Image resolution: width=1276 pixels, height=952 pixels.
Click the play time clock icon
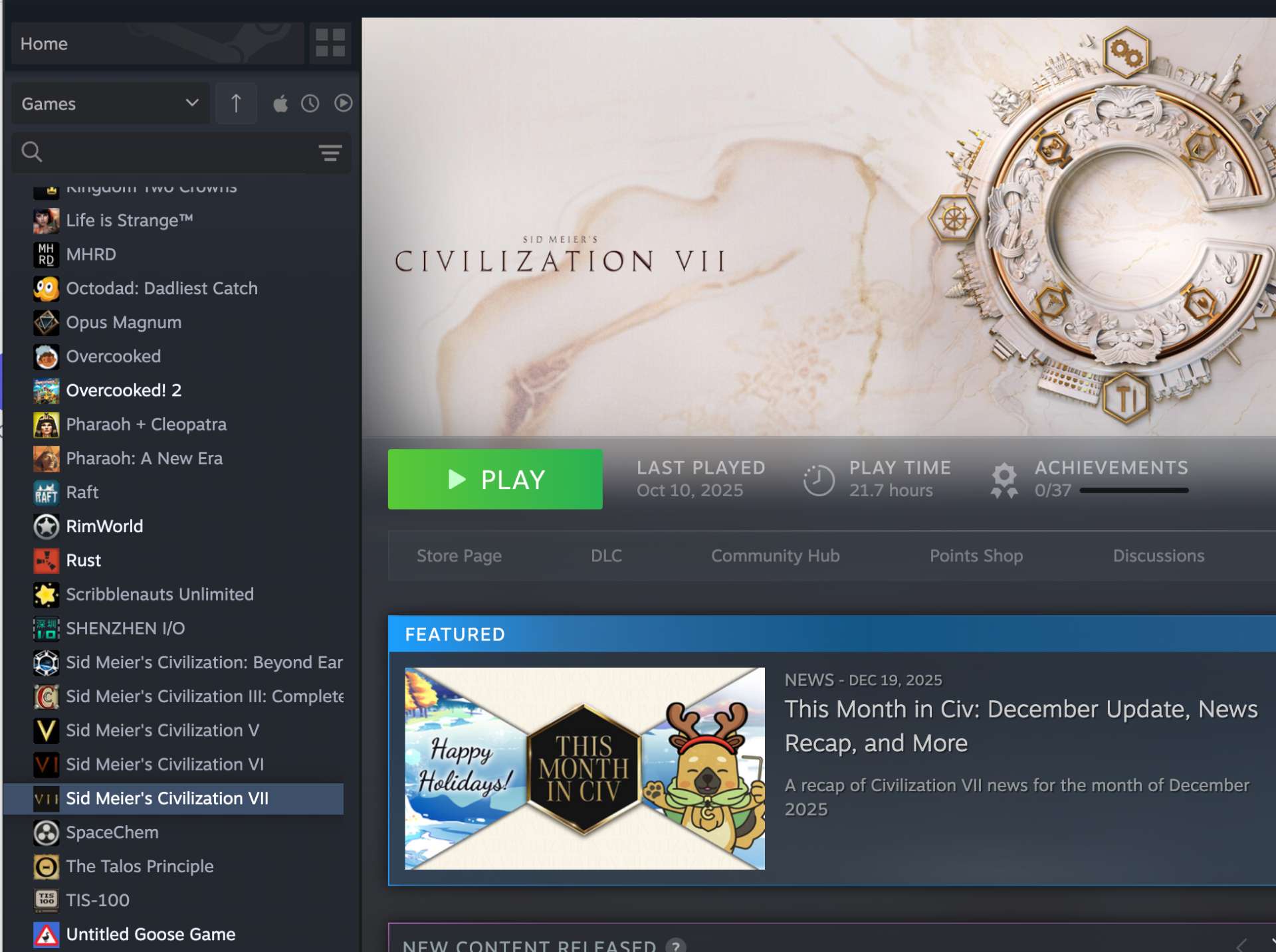click(818, 480)
